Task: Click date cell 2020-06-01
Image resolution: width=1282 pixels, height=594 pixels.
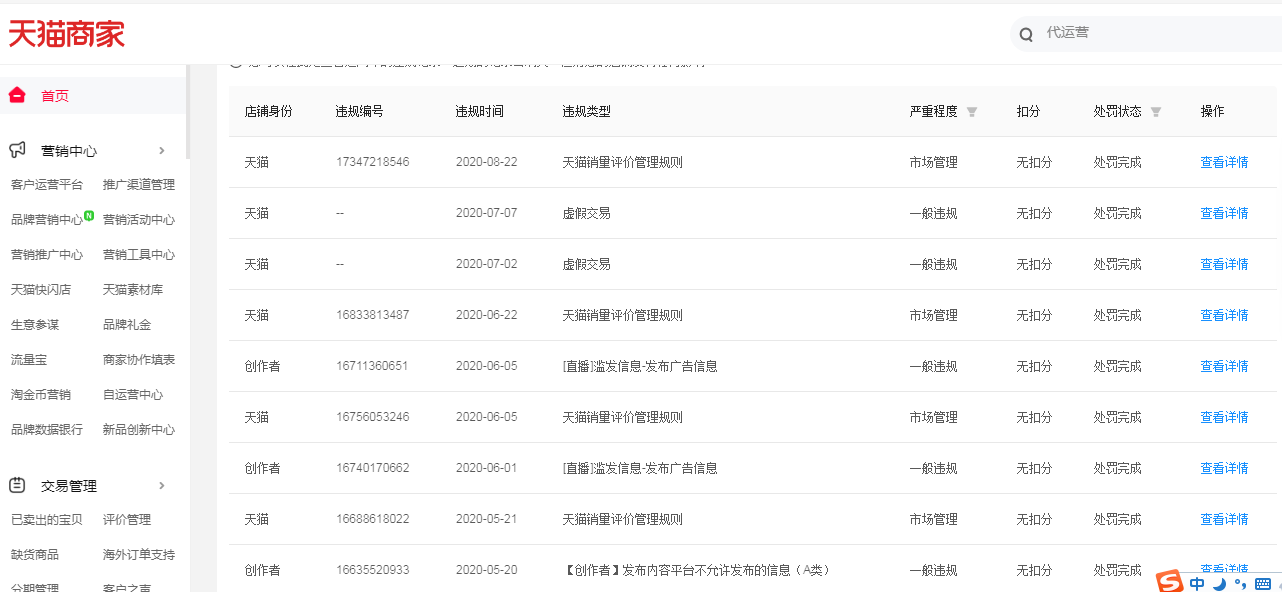Action: pyautogui.click(x=487, y=468)
